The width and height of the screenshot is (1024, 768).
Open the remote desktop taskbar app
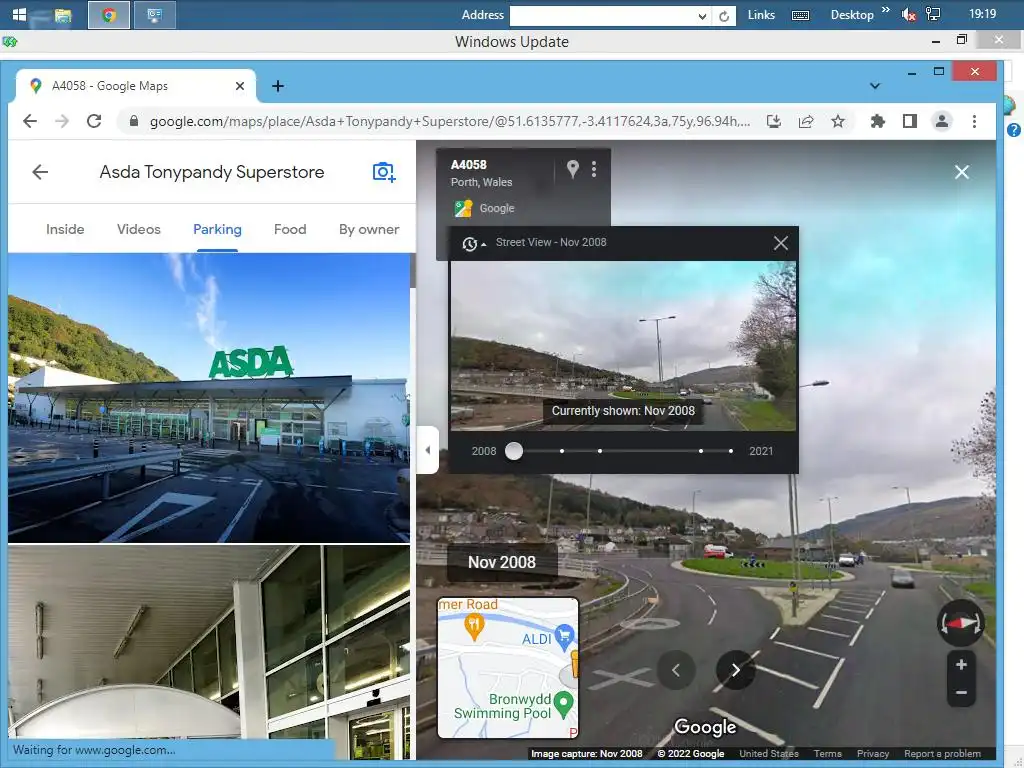tap(155, 15)
